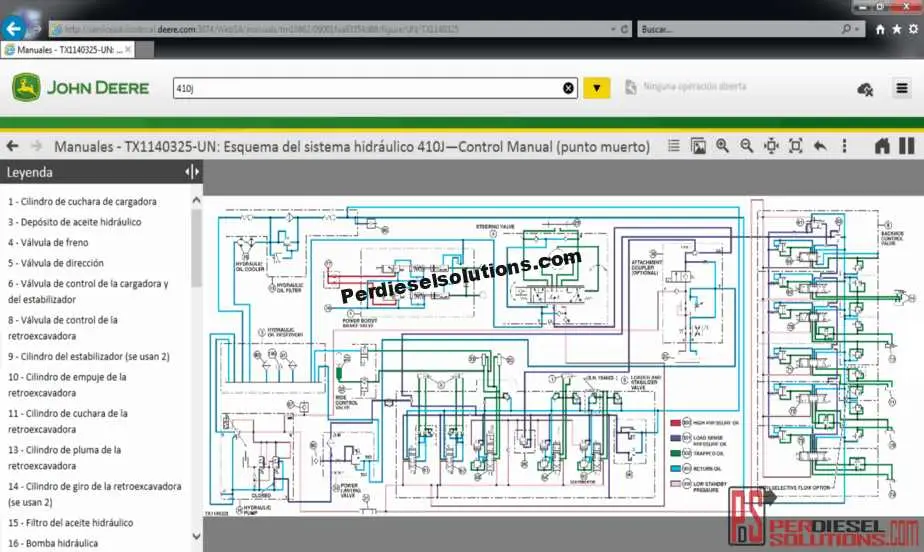Select '5 - Válvula de dirección'
This screenshot has height=552, width=924.
click(x=56, y=263)
